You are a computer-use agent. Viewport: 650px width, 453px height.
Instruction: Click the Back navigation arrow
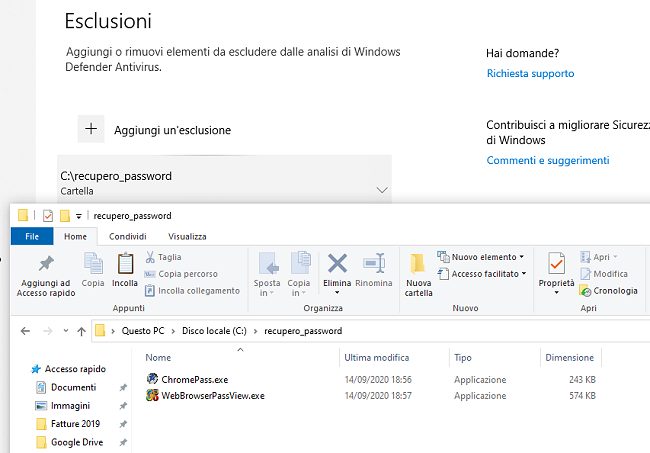tap(25, 331)
